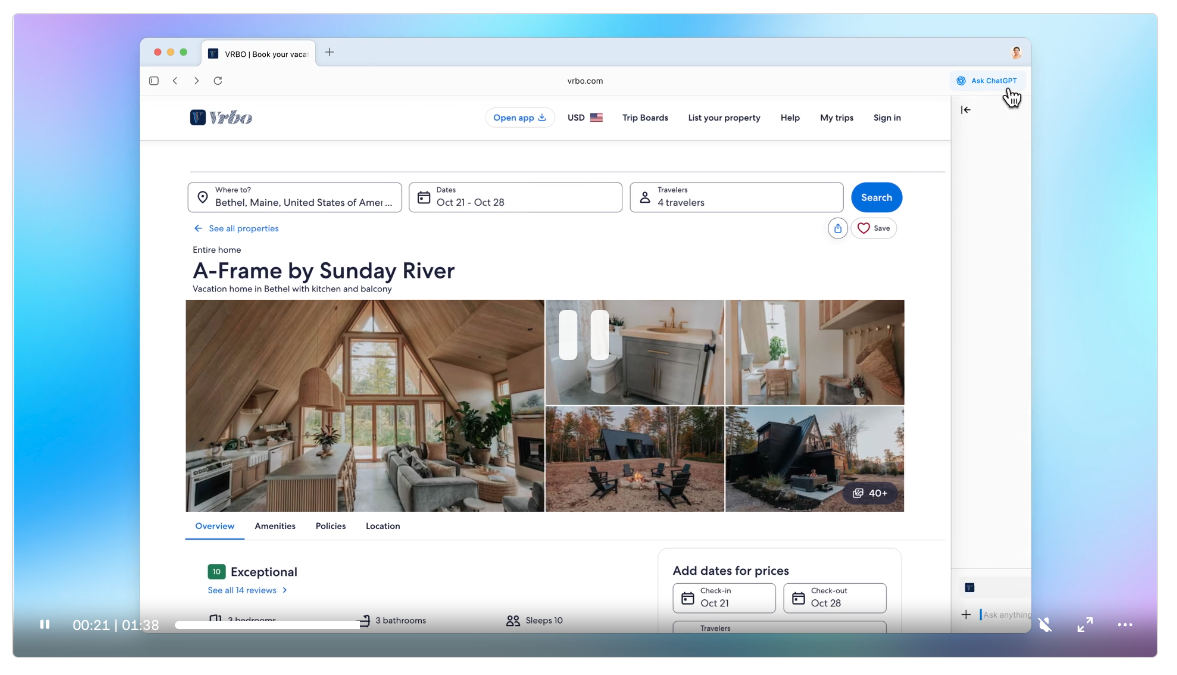This screenshot has height=675, width=1177.
Task: Open the fire pit exterior photo
Action: 635,460
